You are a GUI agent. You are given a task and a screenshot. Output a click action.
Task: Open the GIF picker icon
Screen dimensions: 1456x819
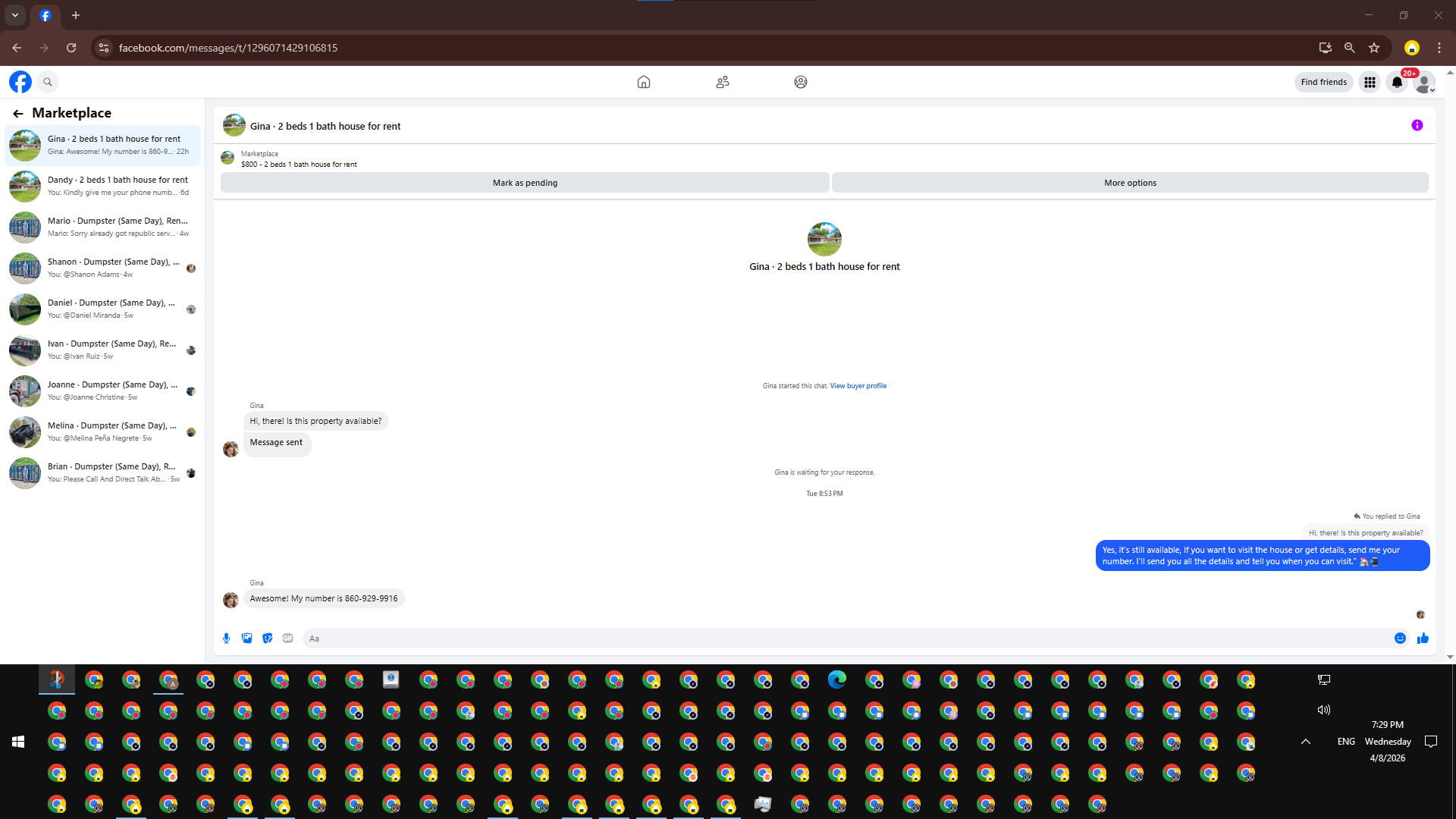pos(287,639)
